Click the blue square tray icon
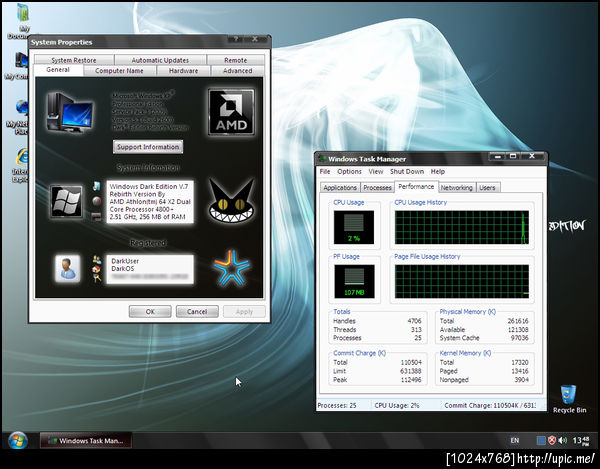This screenshot has height=469, width=600. (541, 441)
